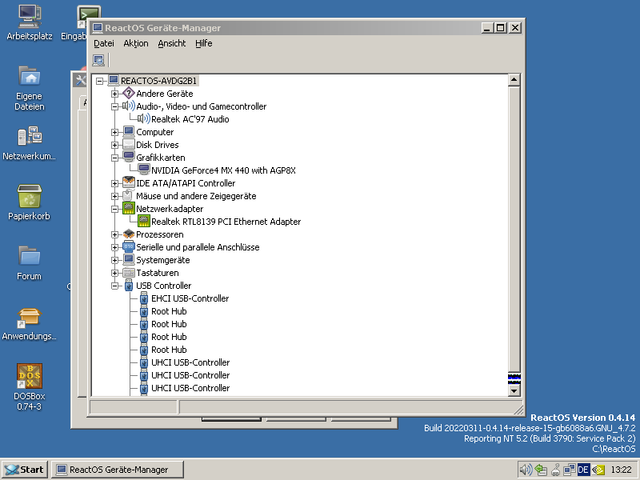Click the USB Controller category icon
The height and width of the screenshot is (480, 640).
pyautogui.click(x=129, y=285)
